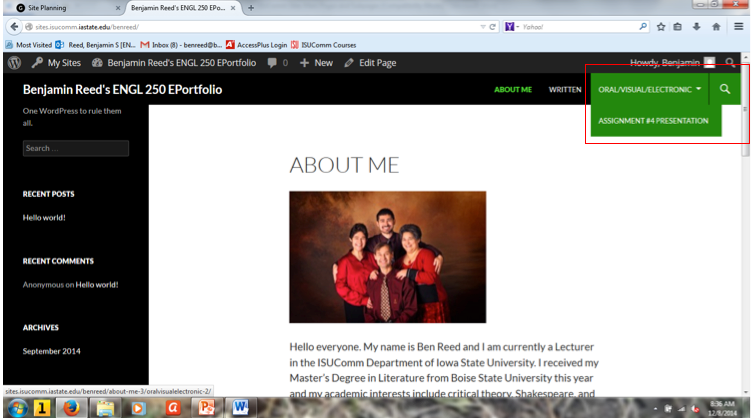This screenshot has width=756, height=418.
Task: Open Word from the taskbar
Action: [240, 408]
